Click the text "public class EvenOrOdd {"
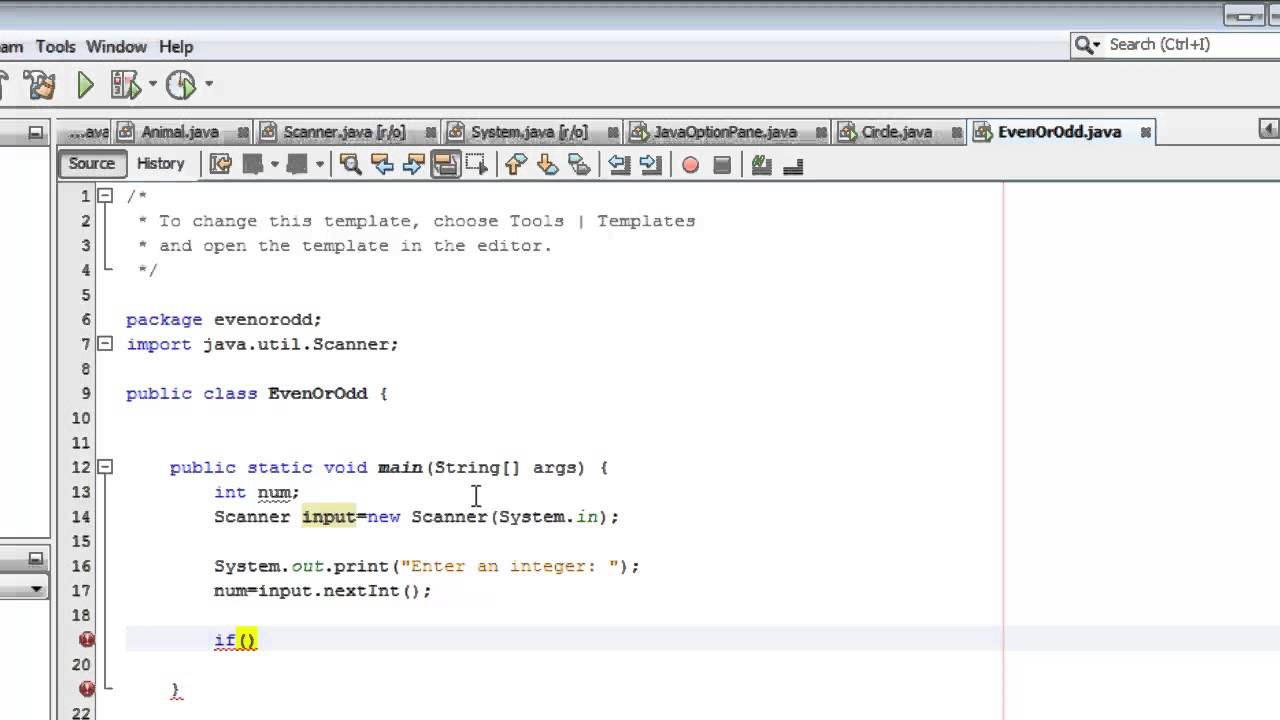The height and width of the screenshot is (720, 1280). [257, 394]
